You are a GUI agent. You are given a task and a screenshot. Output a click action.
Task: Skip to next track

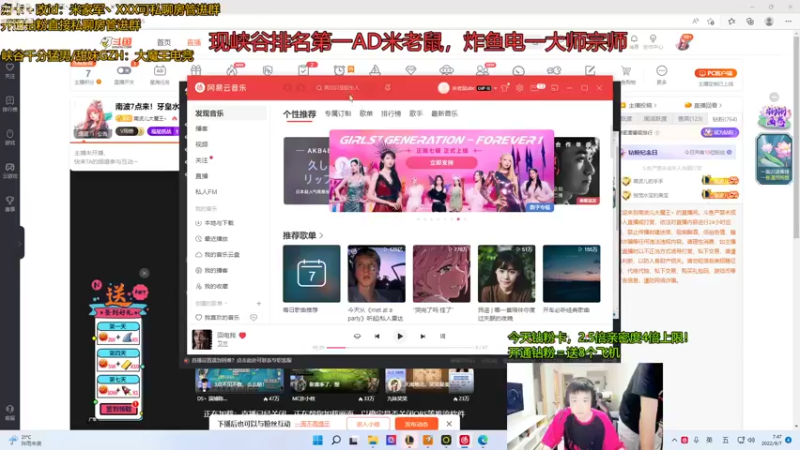422,336
